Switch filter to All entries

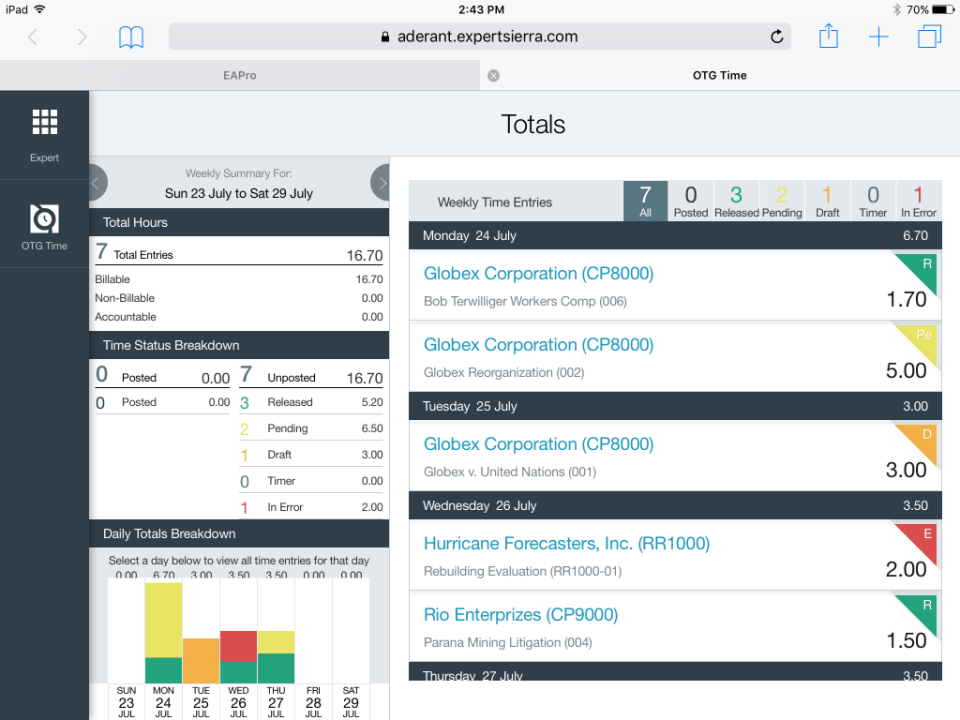(645, 200)
